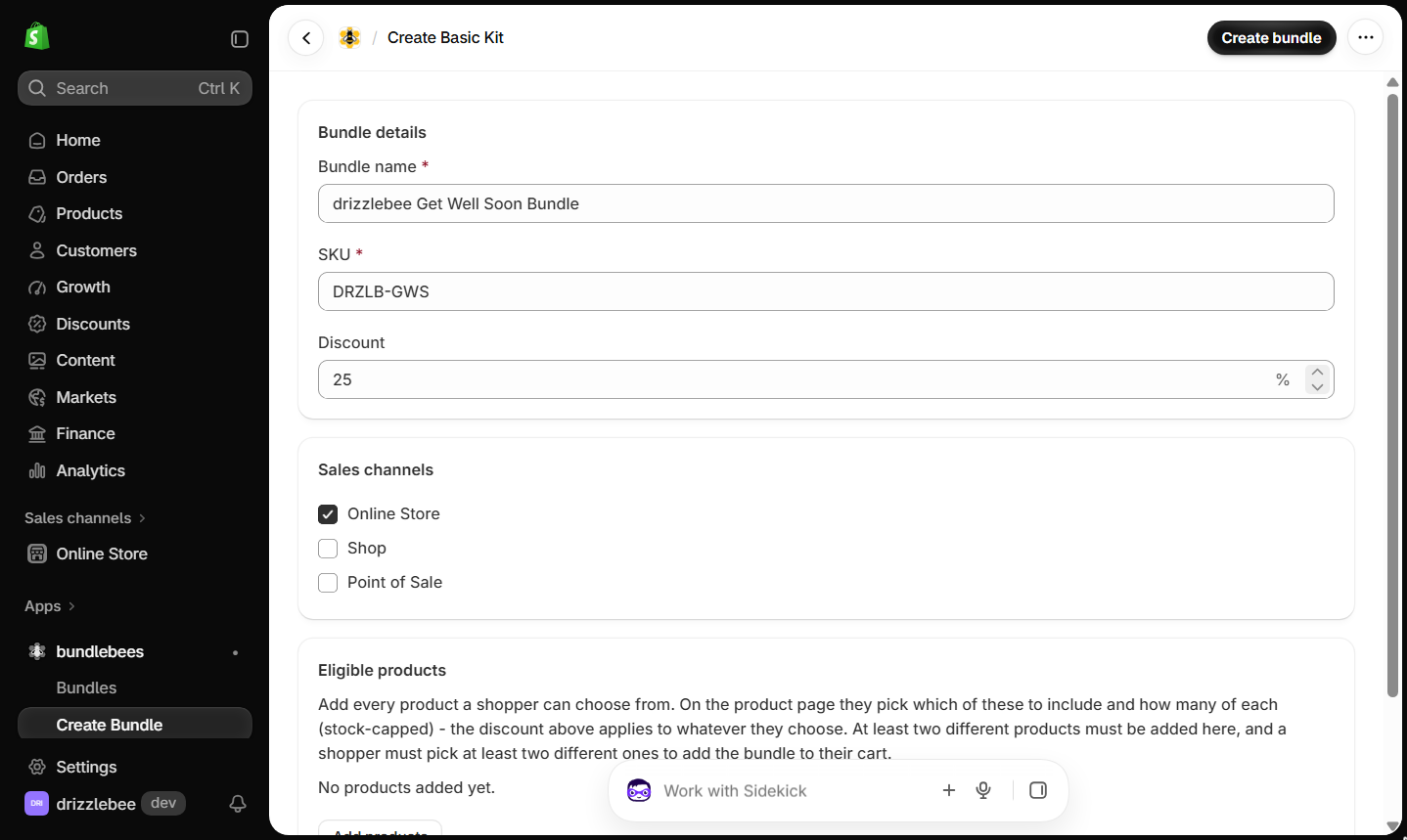The image size is (1407, 840).
Task: Click the Shopify logo icon
Action: (x=37, y=38)
